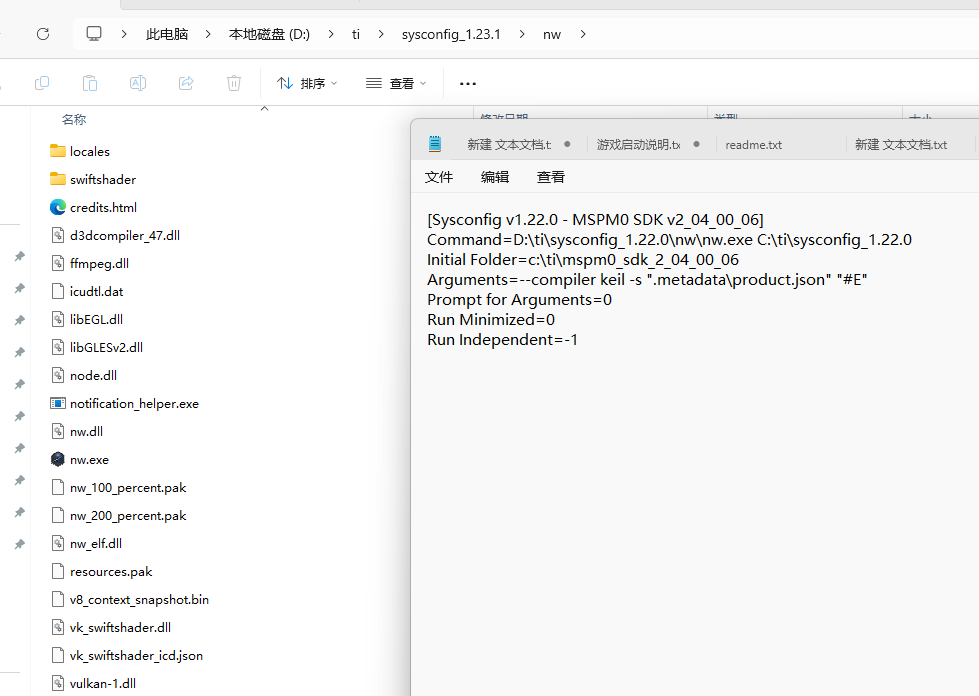Viewport: 979px width, 696px height.
Task: Click the delete trash icon in toolbar
Action: pyautogui.click(x=234, y=83)
